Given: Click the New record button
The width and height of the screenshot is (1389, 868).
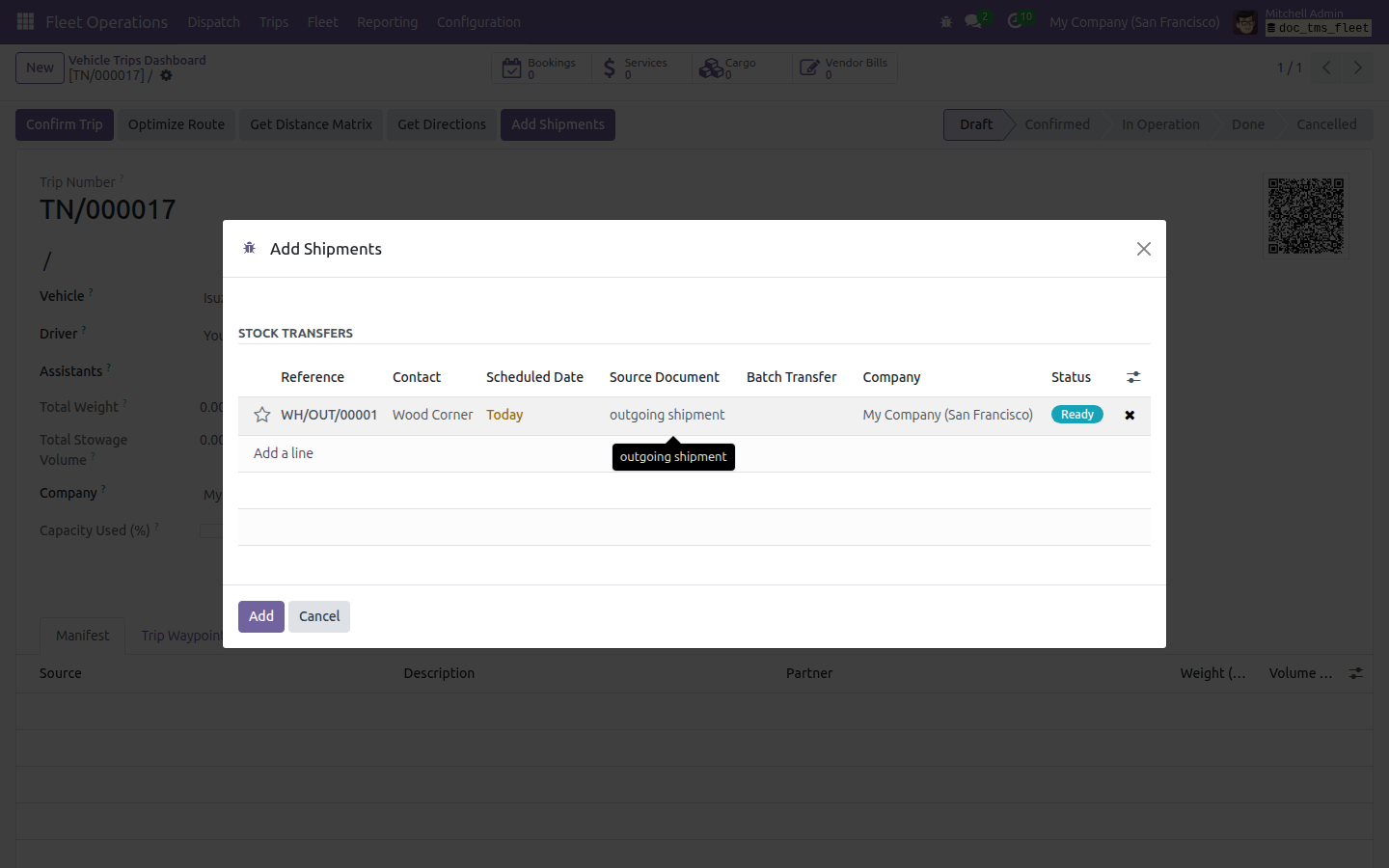Looking at the screenshot, I should point(40,68).
